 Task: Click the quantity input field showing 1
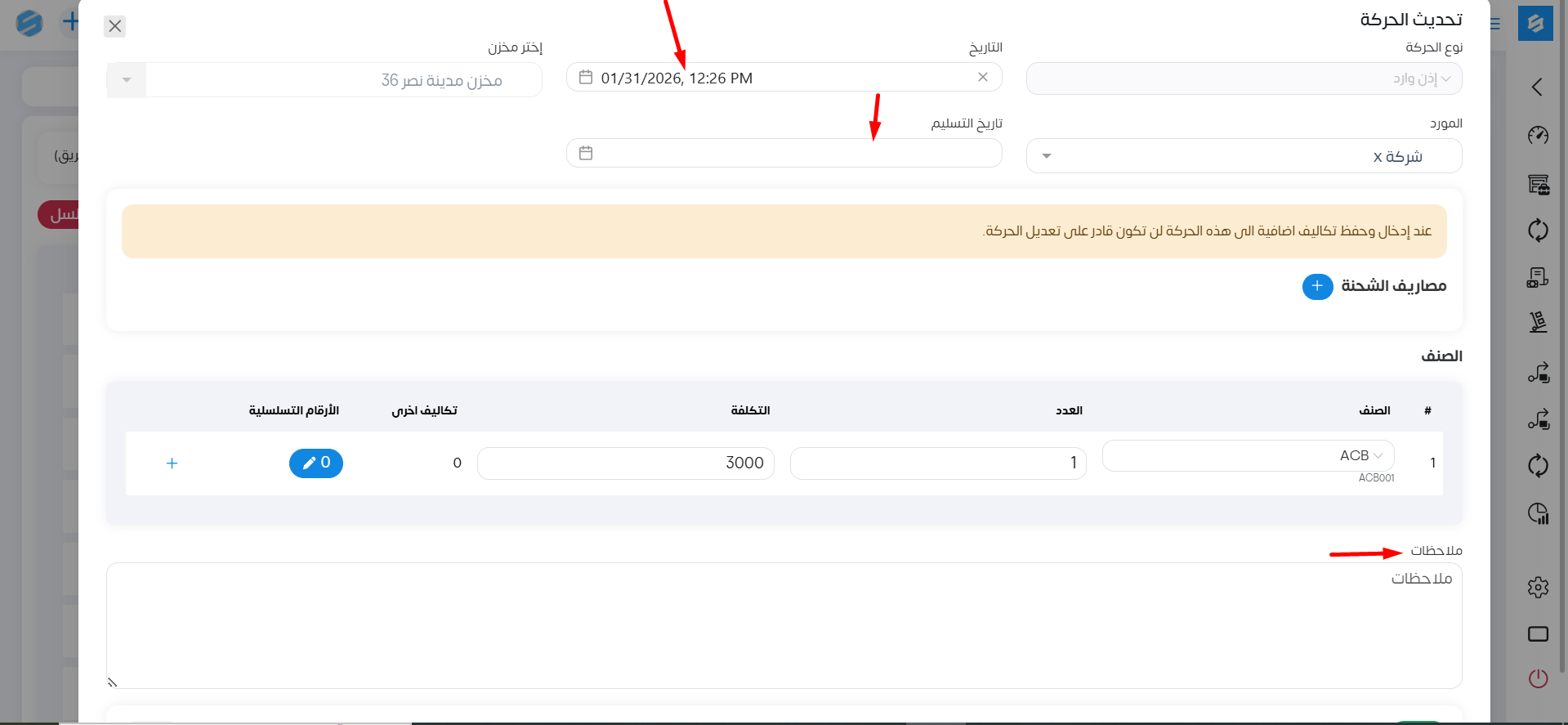point(938,463)
